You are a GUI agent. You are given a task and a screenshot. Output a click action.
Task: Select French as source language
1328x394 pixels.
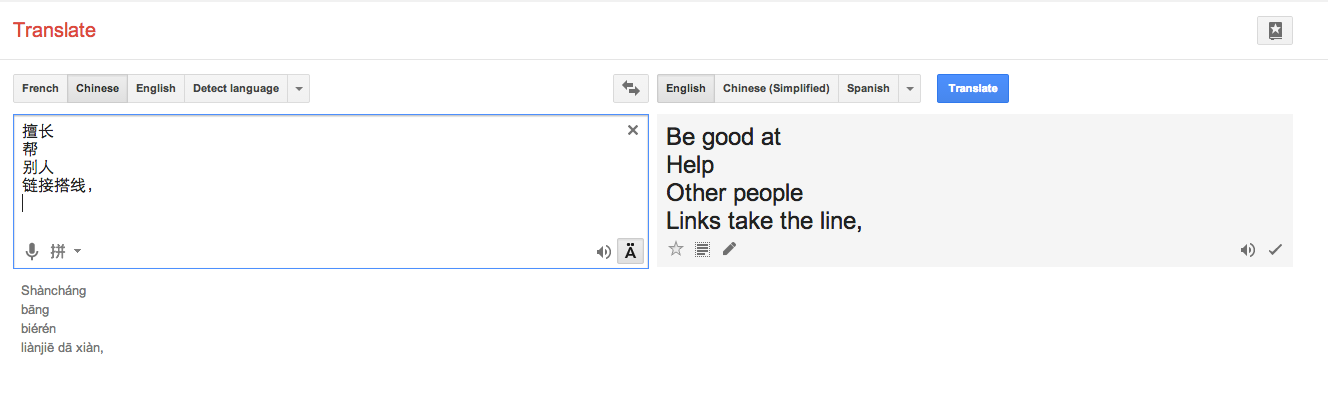click(40, 88)
